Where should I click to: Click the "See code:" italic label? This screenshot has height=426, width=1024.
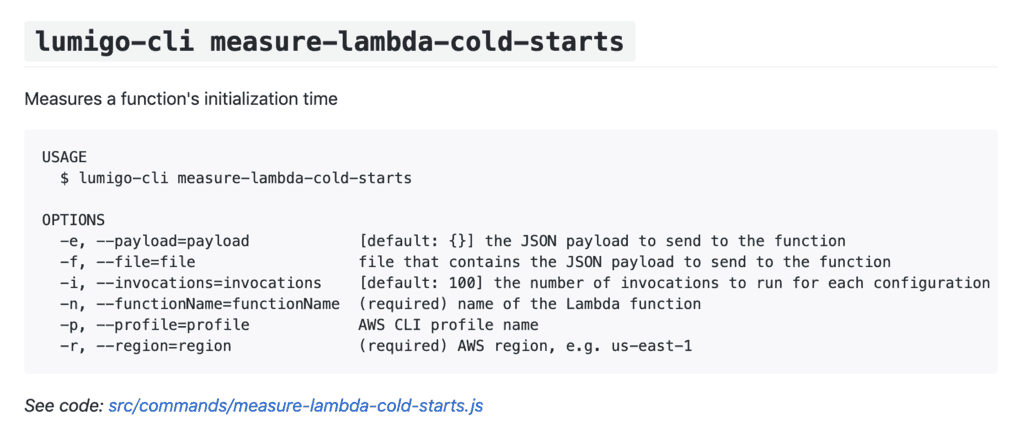click(x=63, y=406)
